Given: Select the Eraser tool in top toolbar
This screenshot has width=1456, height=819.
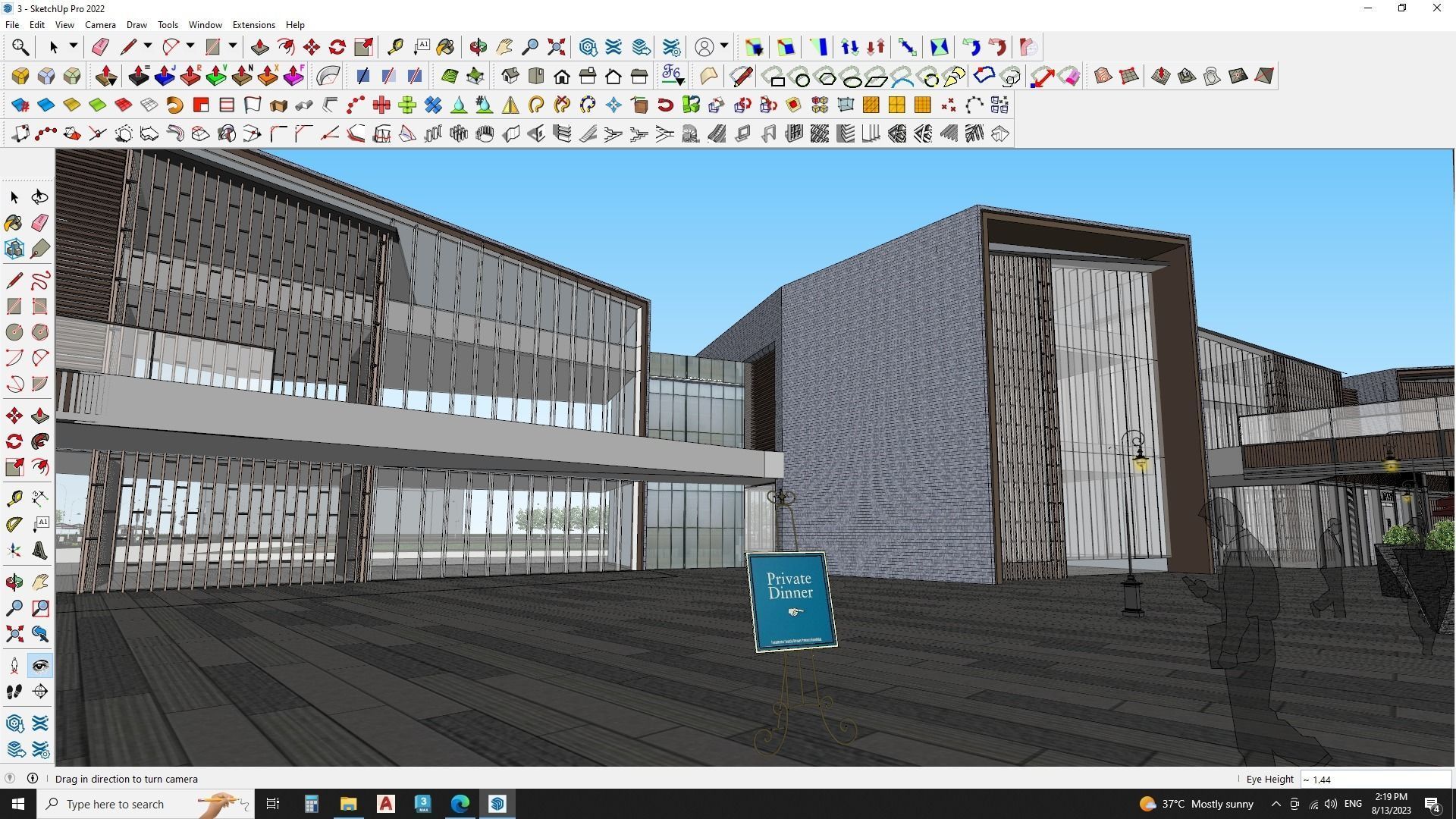Looking at the screenshot, I should coord(100,47).
